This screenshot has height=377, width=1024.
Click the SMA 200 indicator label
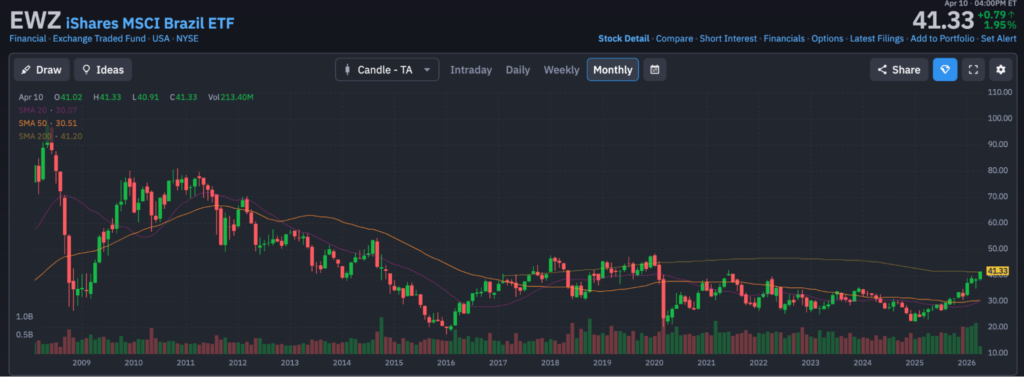pos(50,136)
